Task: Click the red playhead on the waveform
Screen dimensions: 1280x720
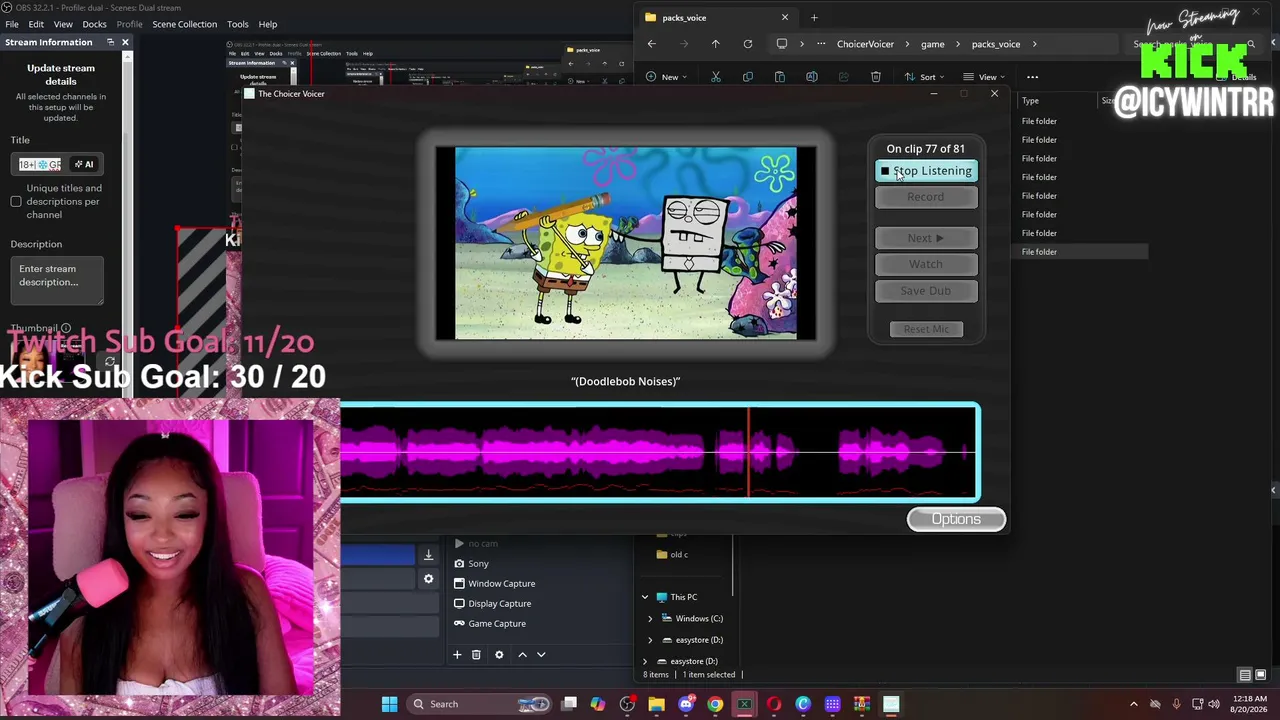Action: click(x=748, y=452)
